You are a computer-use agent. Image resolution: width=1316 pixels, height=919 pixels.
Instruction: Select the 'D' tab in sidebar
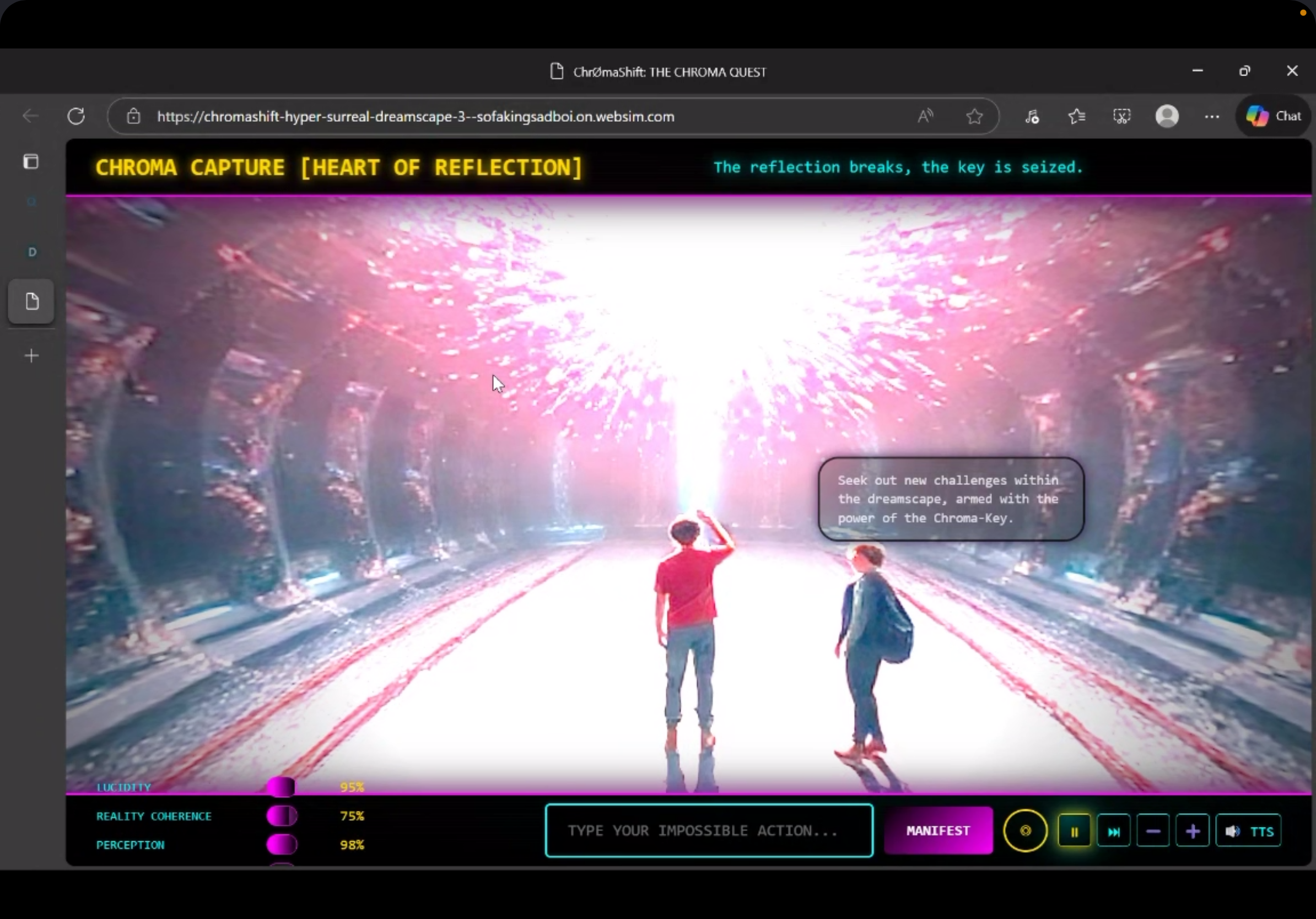pos(32,252)
